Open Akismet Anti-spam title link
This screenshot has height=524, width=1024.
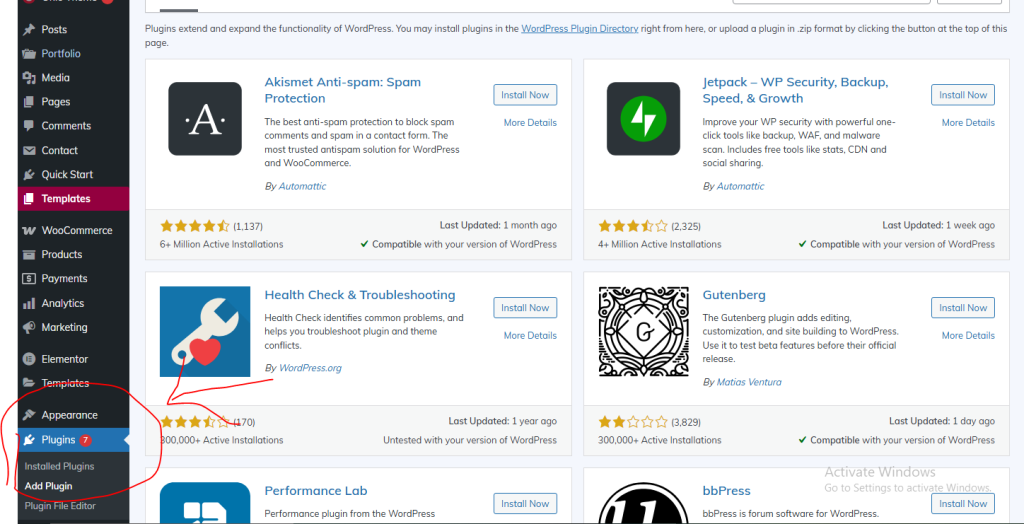(343, 90)
